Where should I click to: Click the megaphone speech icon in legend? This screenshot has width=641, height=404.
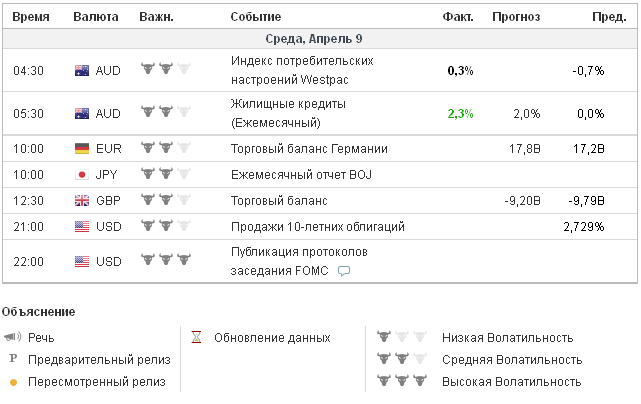pos(13,338)
